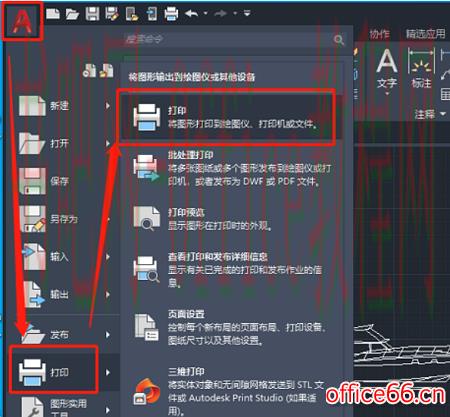Switch to the 精选应用 ribbon tab
Image resolution: width=450 pixels, height=417 pixels.
pos(425,34)
